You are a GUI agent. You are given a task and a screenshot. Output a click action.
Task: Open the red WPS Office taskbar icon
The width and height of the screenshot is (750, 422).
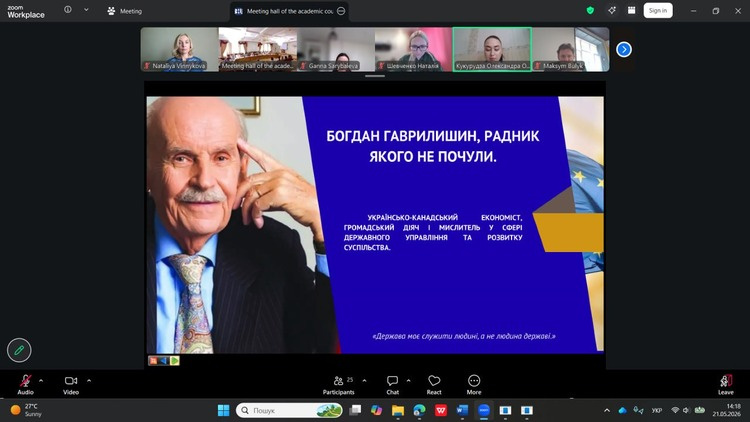441,411
